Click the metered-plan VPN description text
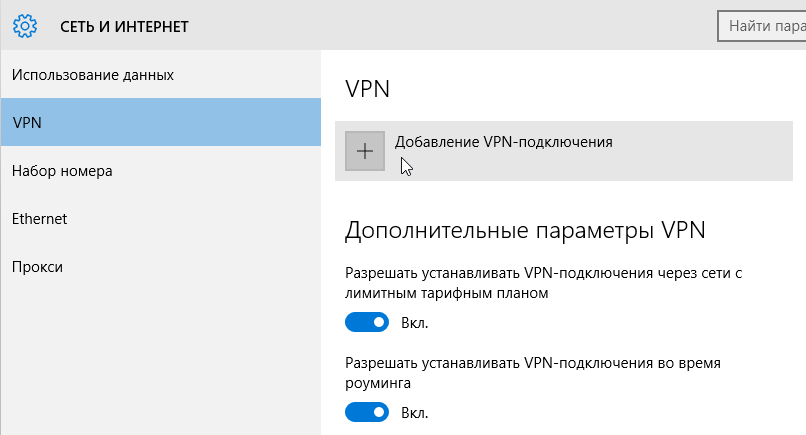806x435 pixels. (543, 283)
